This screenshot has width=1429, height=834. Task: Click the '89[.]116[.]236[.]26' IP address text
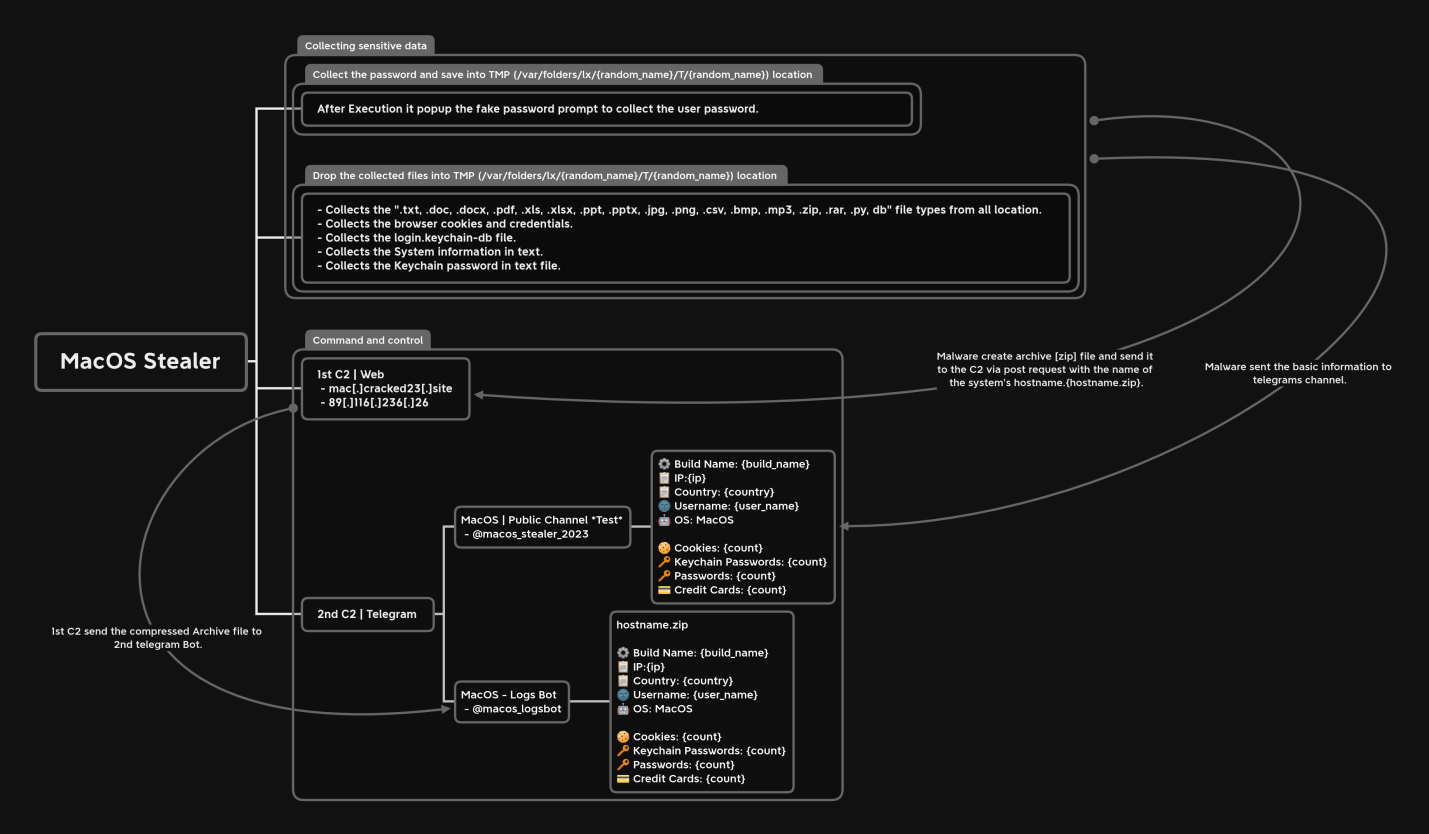pos(378,402)
